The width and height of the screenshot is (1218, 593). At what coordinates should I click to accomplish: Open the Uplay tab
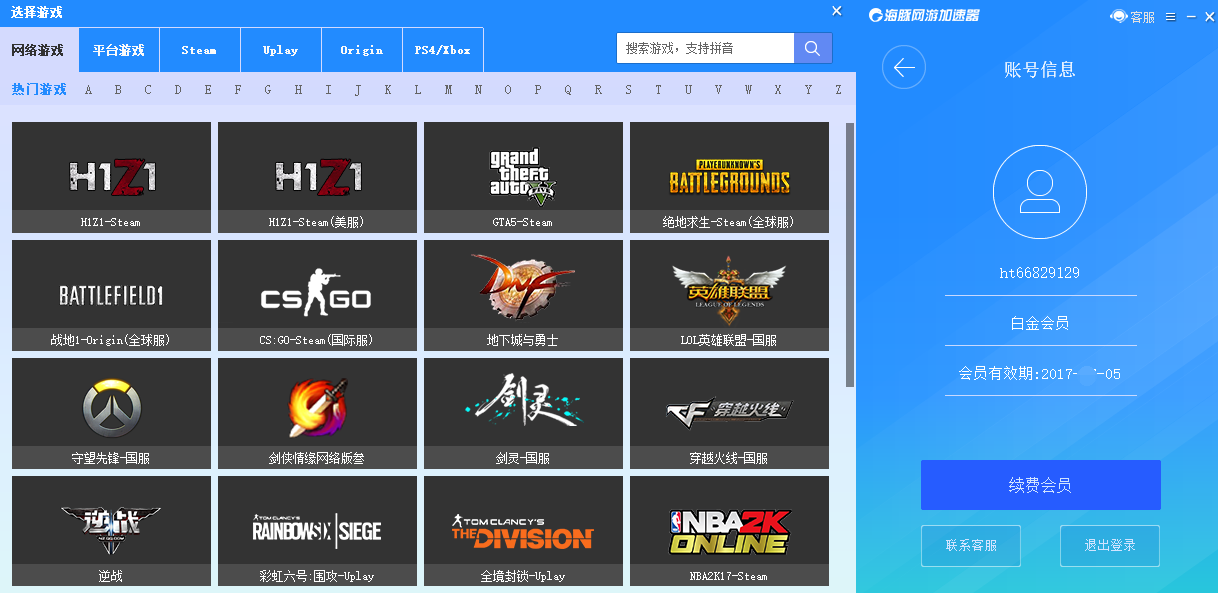281,50
